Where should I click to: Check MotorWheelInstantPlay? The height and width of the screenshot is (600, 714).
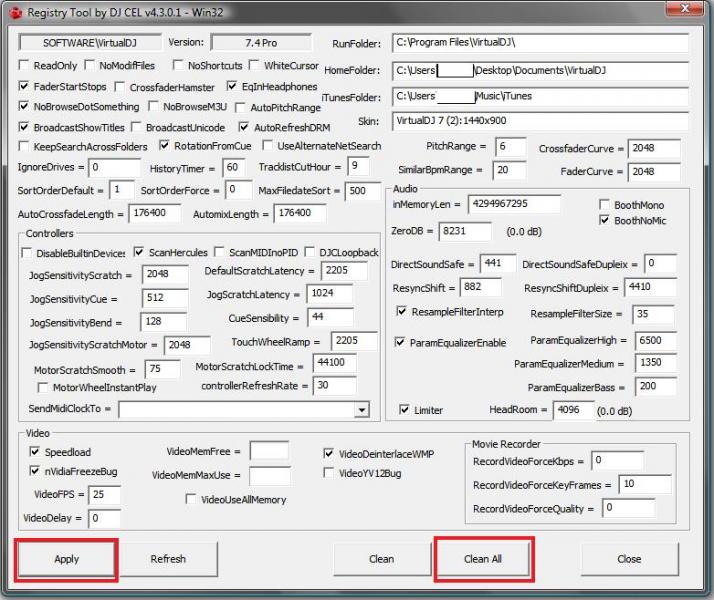click(43, 387)
